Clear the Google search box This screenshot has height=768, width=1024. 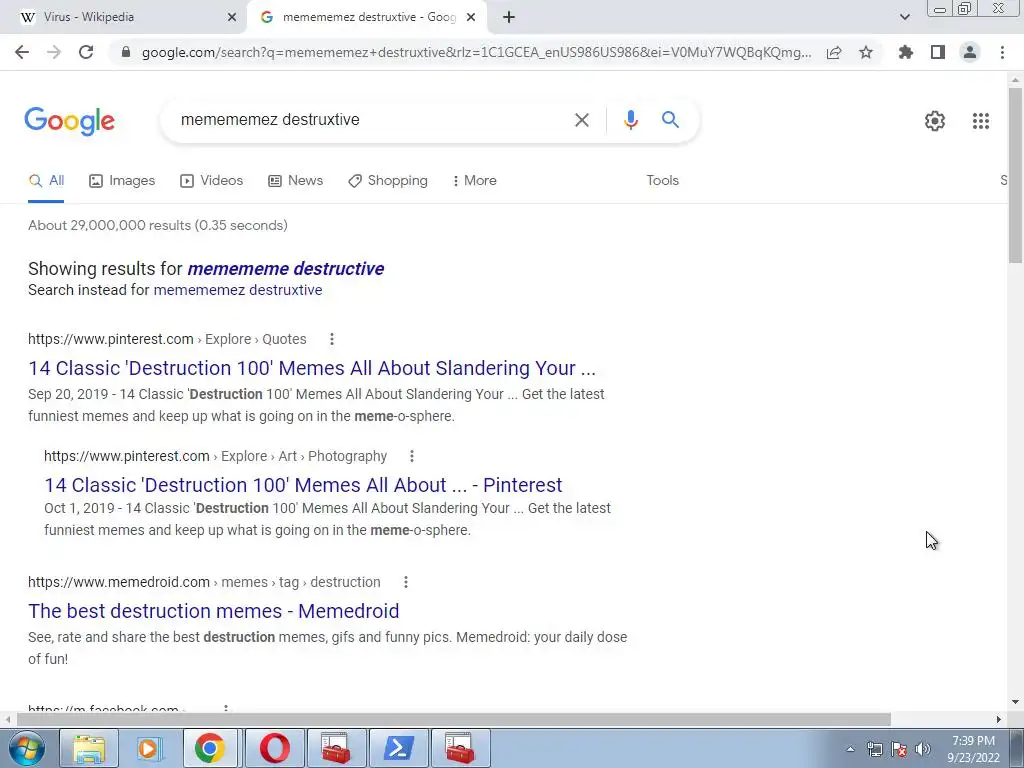(x=582, y=120)
